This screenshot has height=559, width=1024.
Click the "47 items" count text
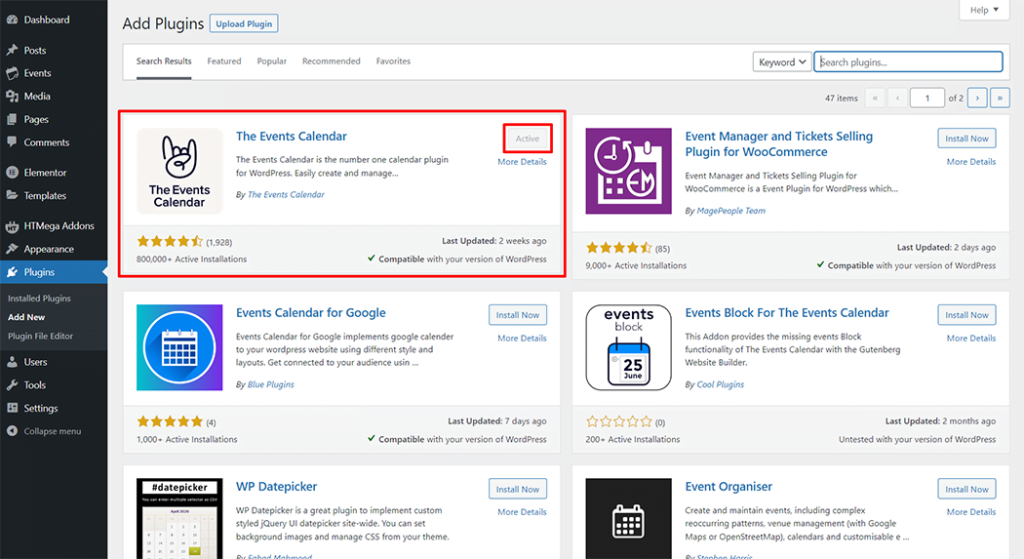(841, 98)
